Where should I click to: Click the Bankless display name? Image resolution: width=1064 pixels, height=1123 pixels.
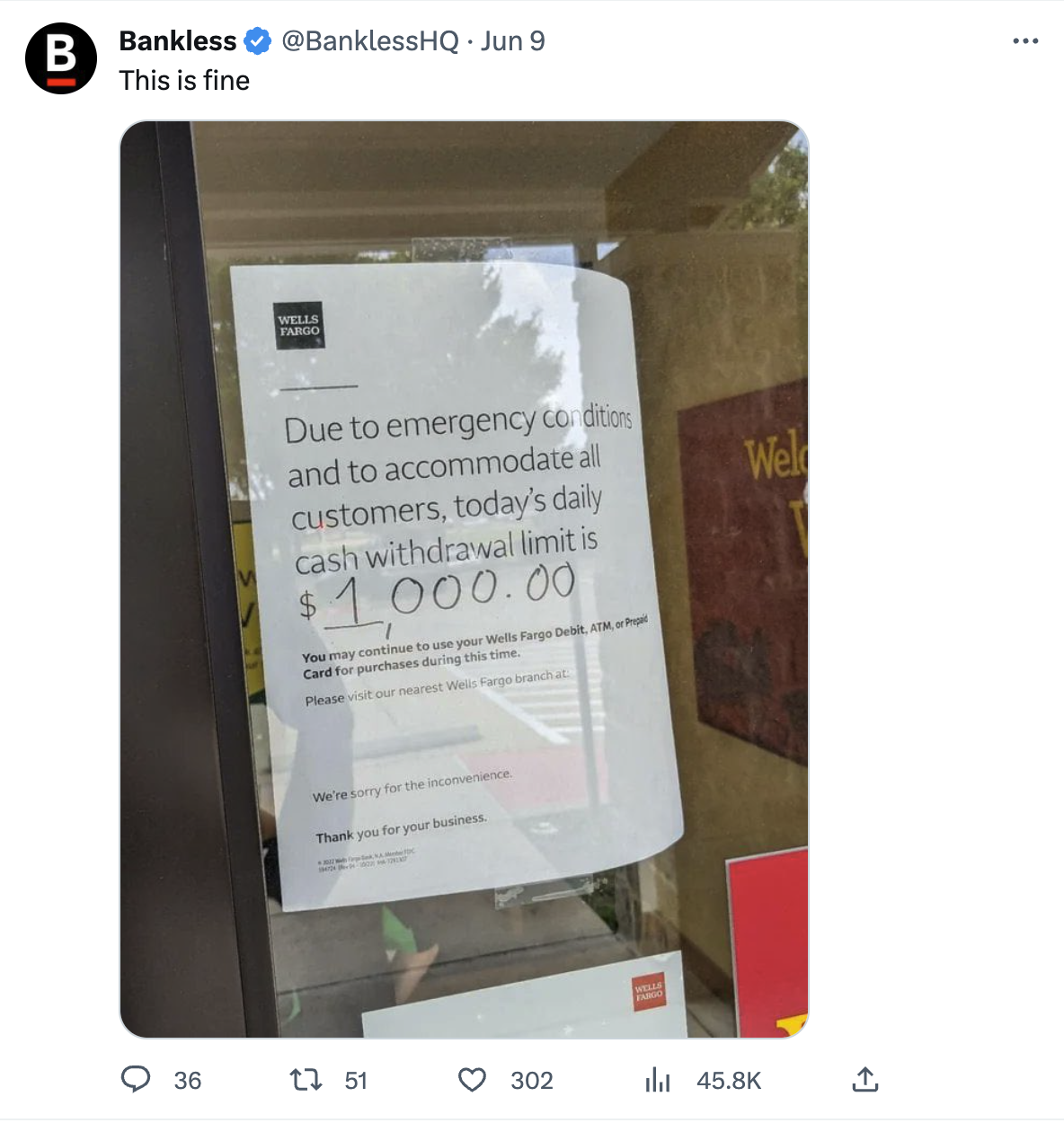[178, 41]
